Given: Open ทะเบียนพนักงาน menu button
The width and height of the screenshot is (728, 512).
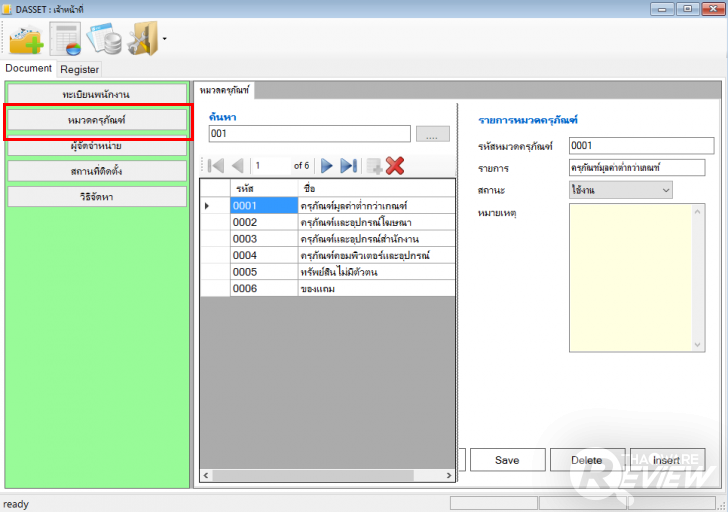Looking at the screenshot, I should (x=97, y=95).
